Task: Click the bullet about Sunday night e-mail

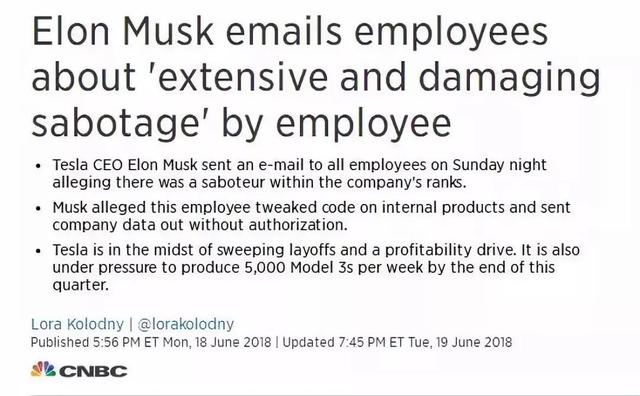Action: point(299,174)
